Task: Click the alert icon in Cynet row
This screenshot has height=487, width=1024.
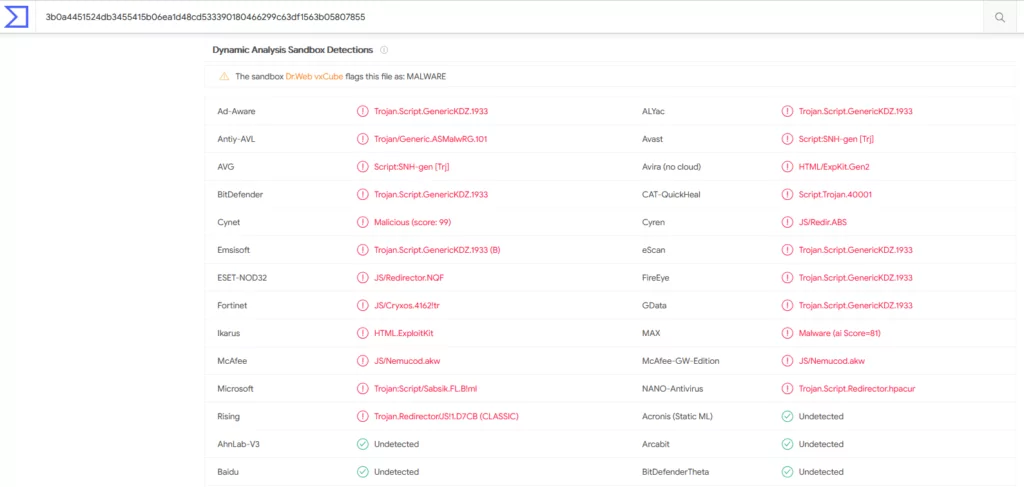Action: 362,222
